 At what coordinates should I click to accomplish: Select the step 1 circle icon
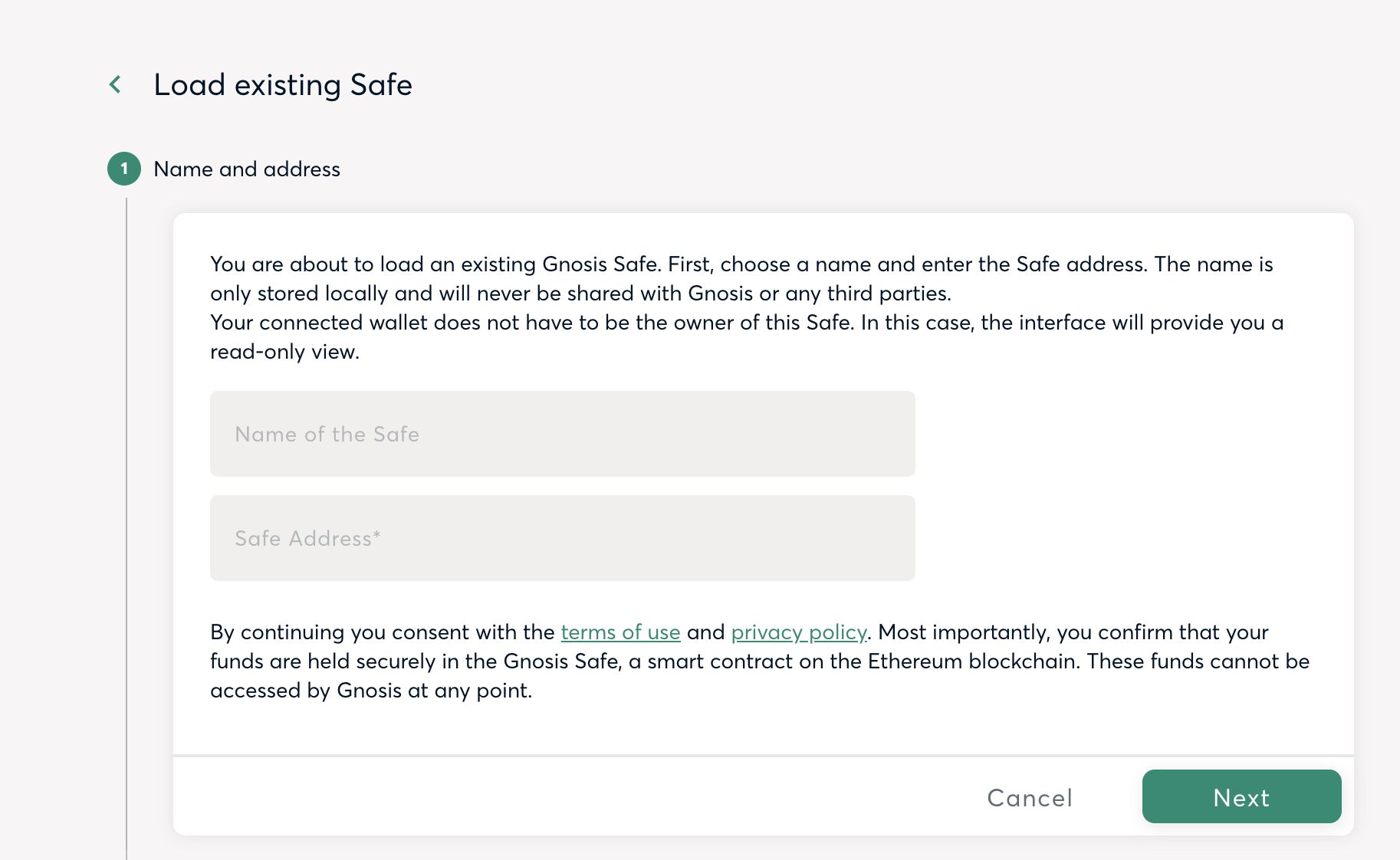[x=124, y=169]
